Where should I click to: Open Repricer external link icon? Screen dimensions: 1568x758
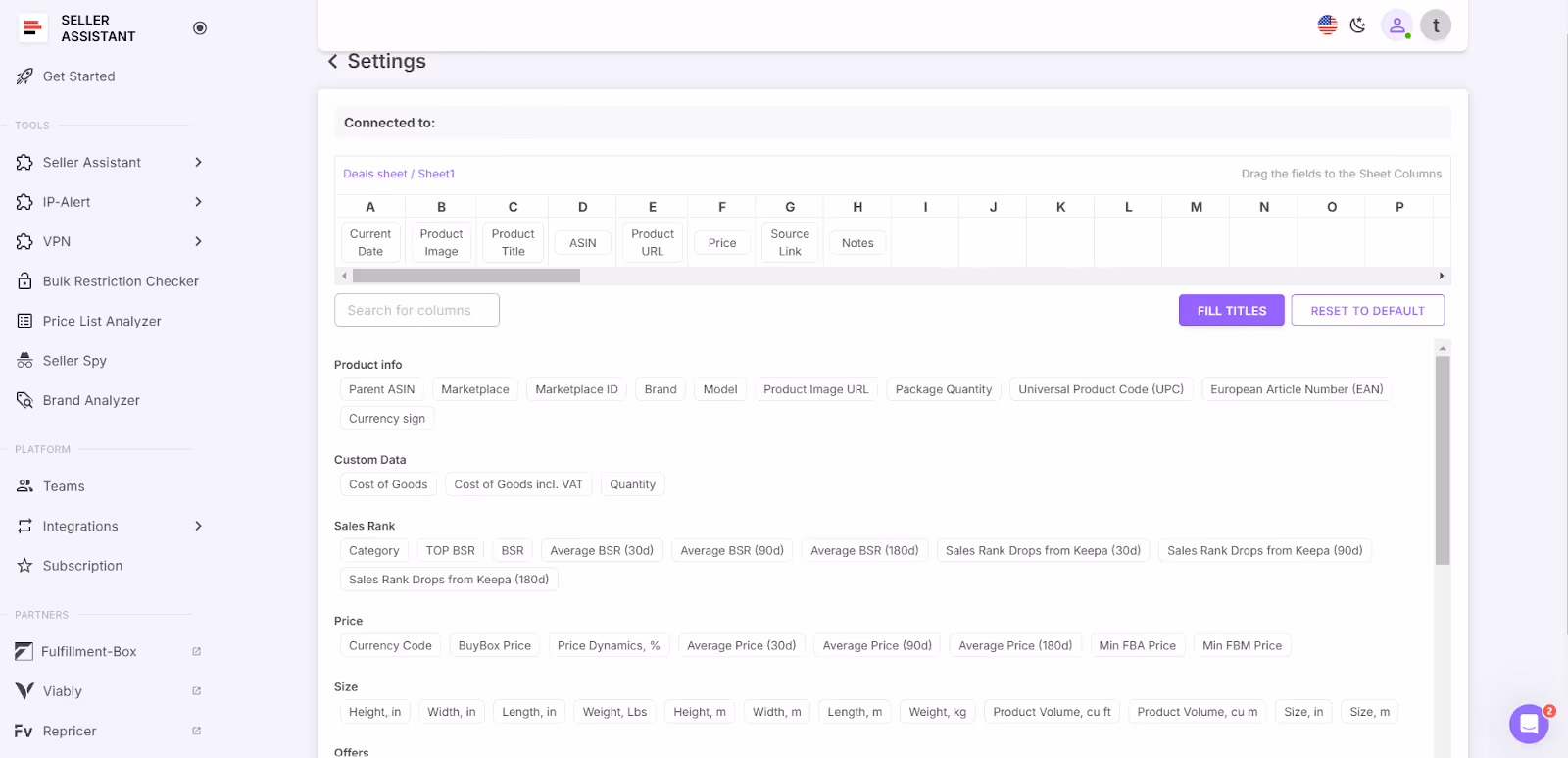pyautogui.click(x=196, y=732)
